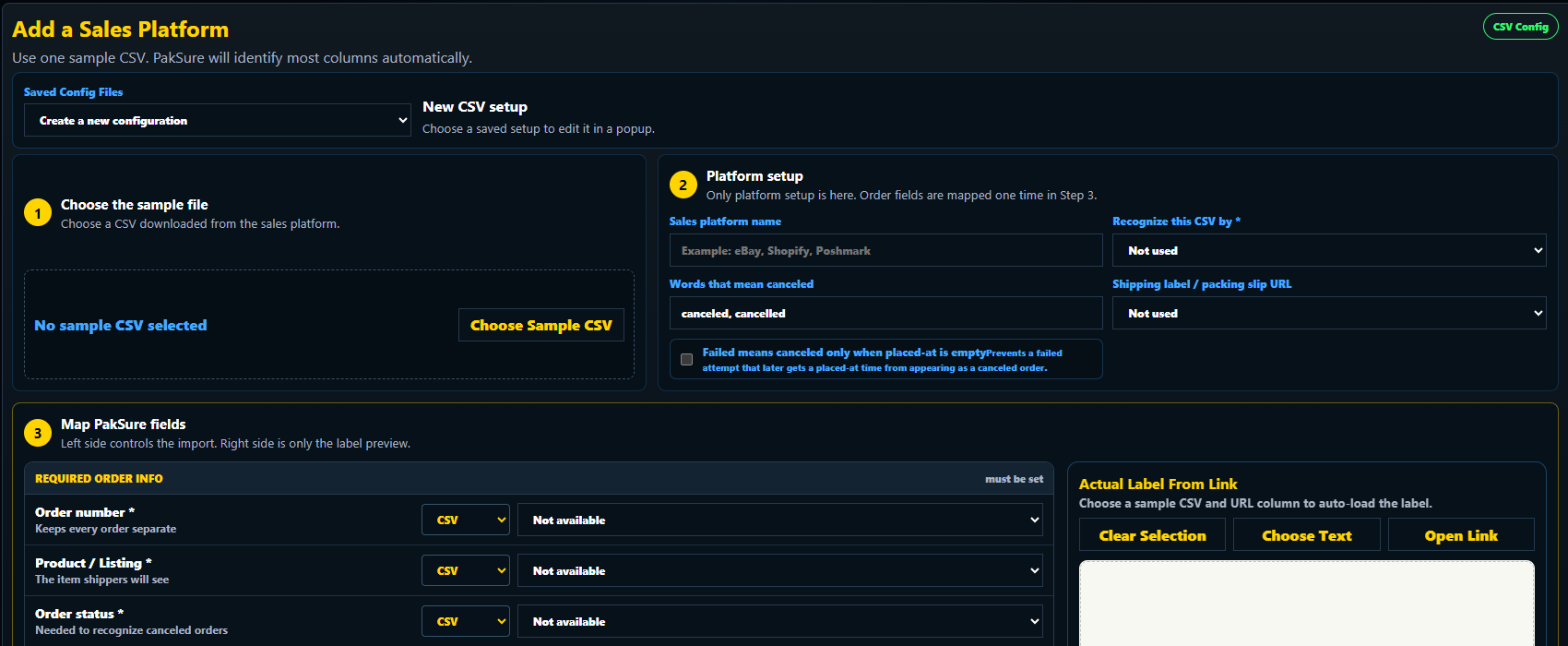Open the Product / Listing column dropdown
The width and height of the screenshot is (1568, 646).
(x=780, y=570)
